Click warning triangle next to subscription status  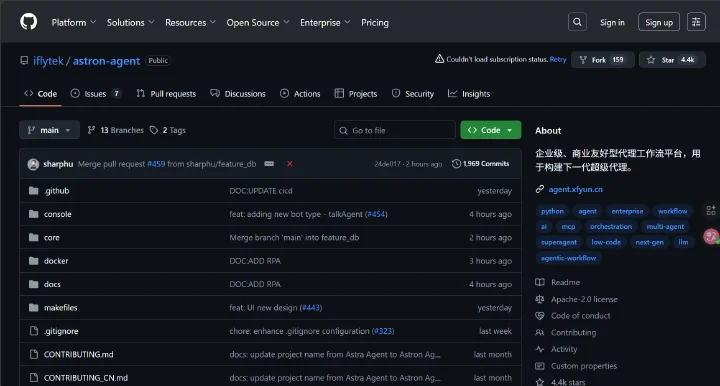[x=439, y=59]
